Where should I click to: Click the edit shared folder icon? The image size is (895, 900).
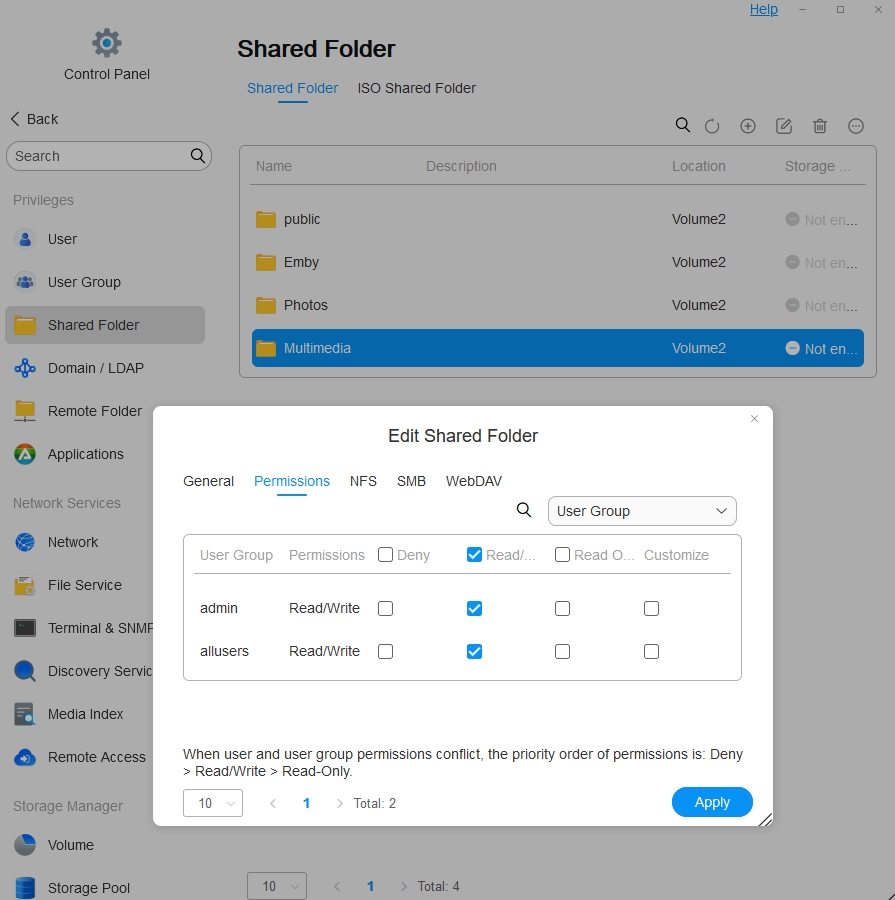coord(784,126)
